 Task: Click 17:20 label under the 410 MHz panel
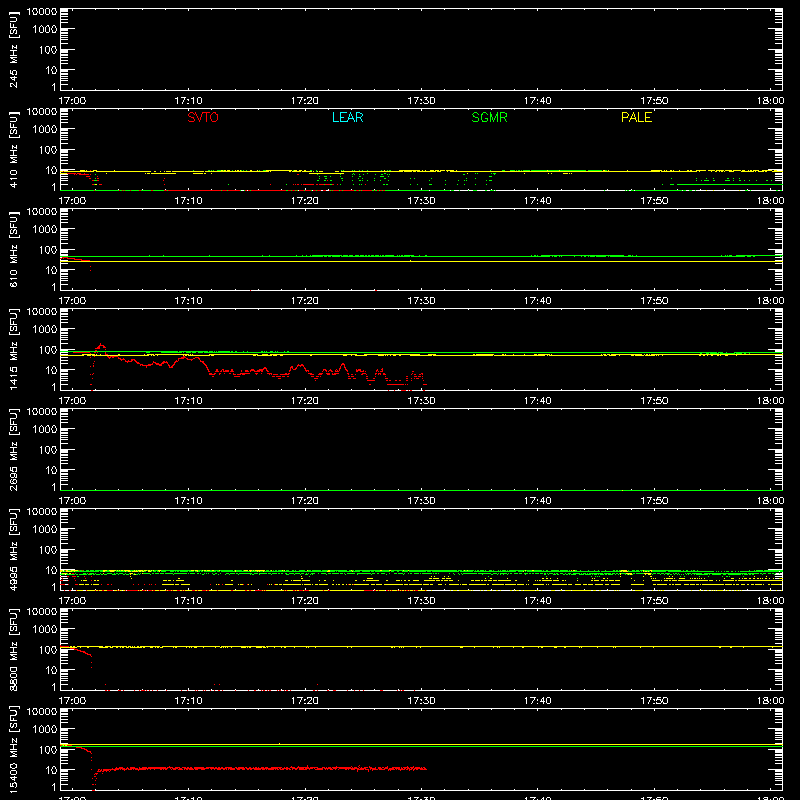(x=305, y=201)
